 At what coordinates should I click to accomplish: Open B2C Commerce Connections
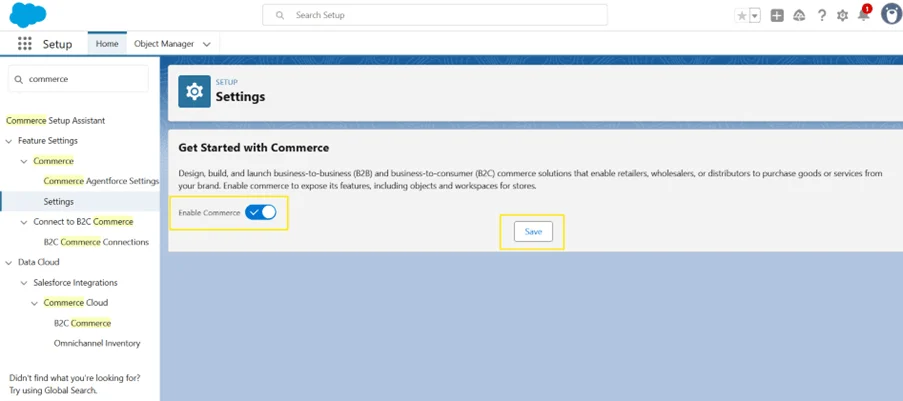[x=96, y=242]
